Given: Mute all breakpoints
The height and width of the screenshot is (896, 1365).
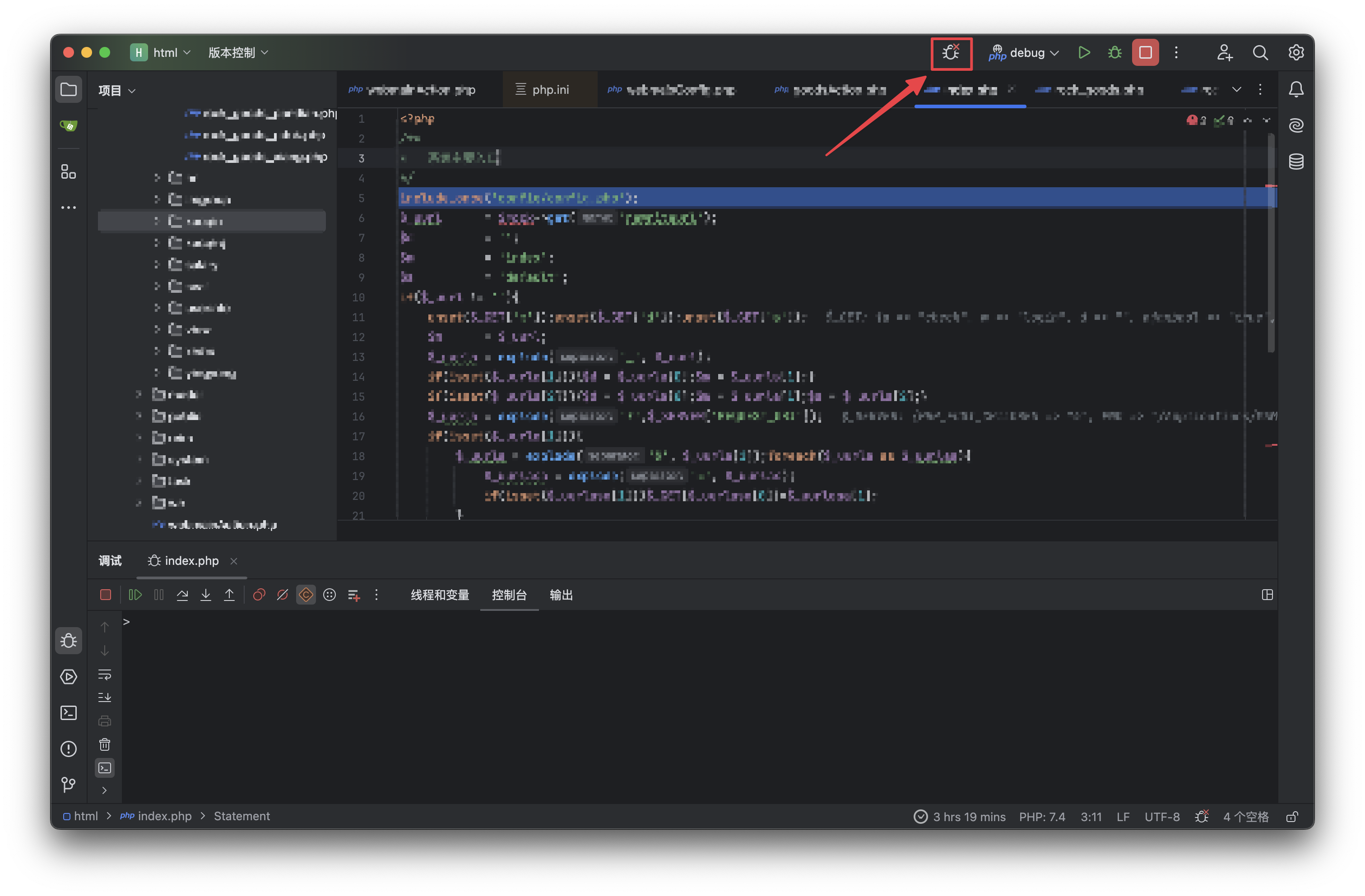Looking at the screenshot, I should point(283,595).
